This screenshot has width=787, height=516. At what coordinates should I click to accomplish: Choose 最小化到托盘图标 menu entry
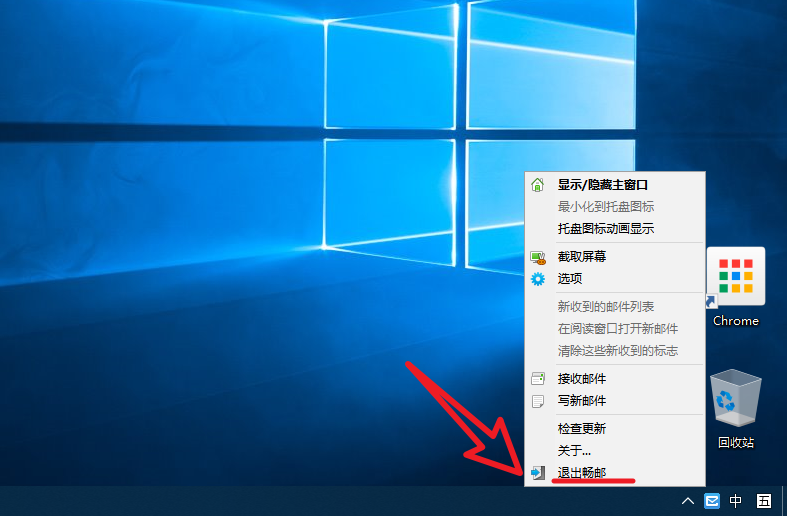point(615,206)
